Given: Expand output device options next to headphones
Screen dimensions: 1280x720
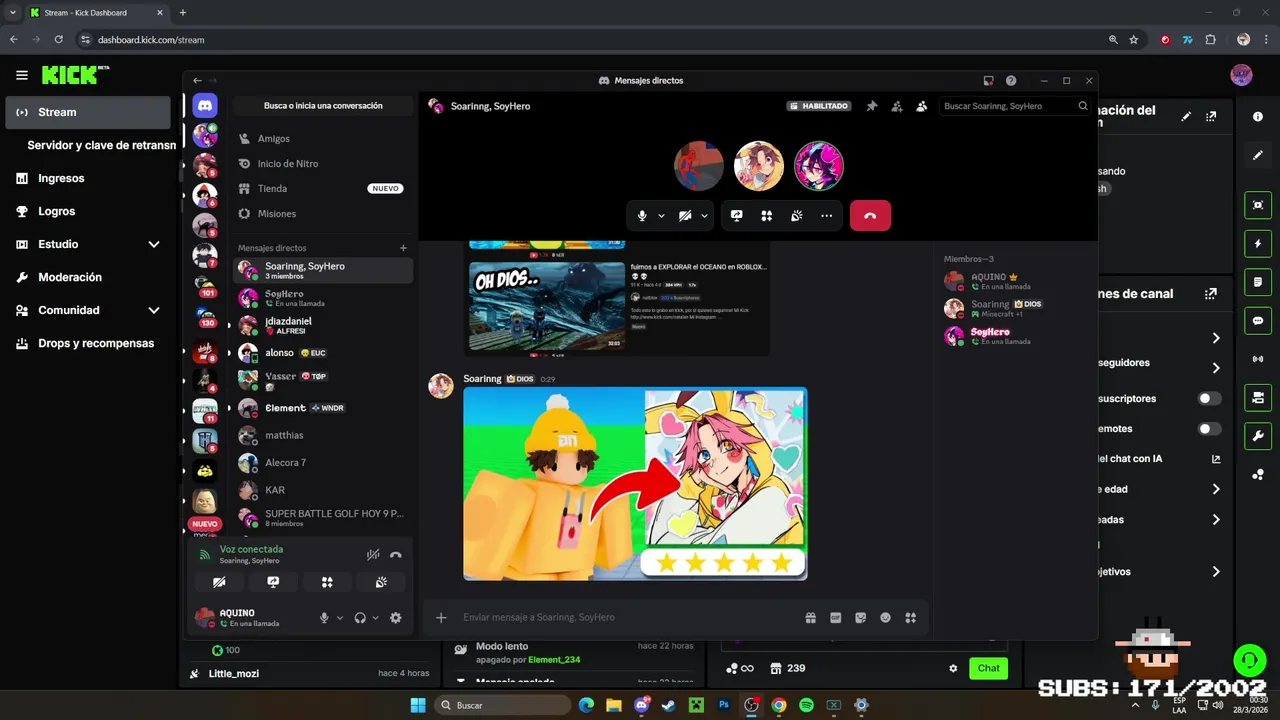Looking at the screenshot, I should 376,618.
